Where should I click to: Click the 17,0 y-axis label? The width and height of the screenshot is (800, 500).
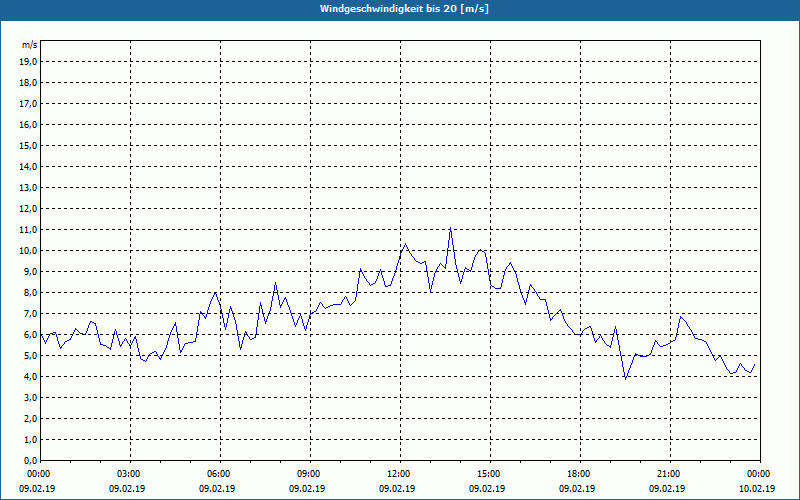point(29,104)
